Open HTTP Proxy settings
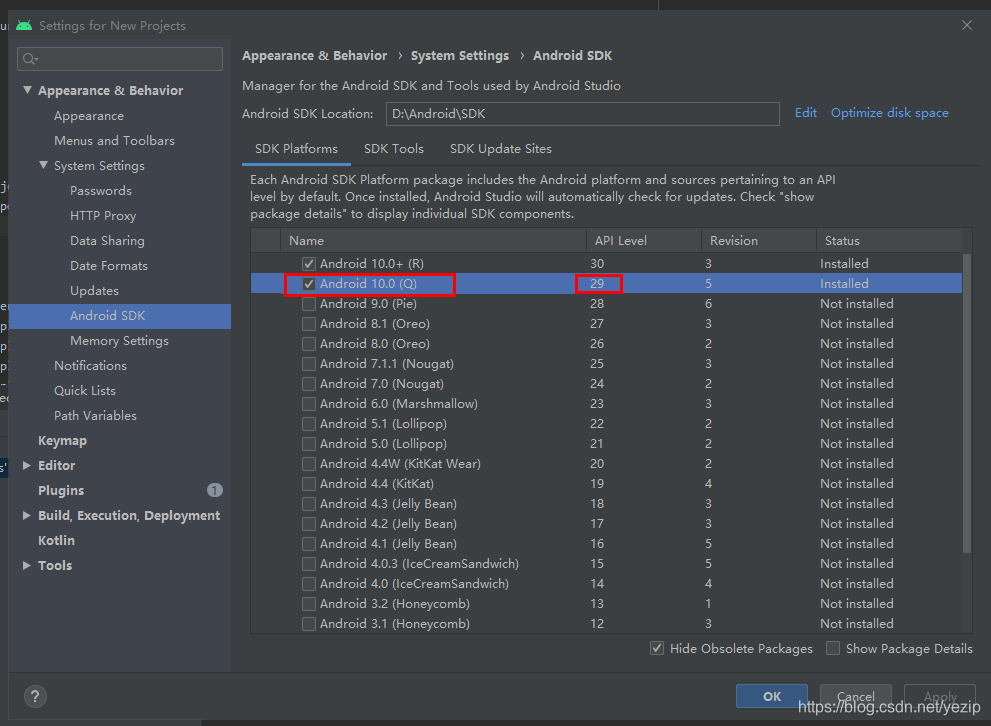Viewport: 991px width, 726px height. [x=103, y=215]
